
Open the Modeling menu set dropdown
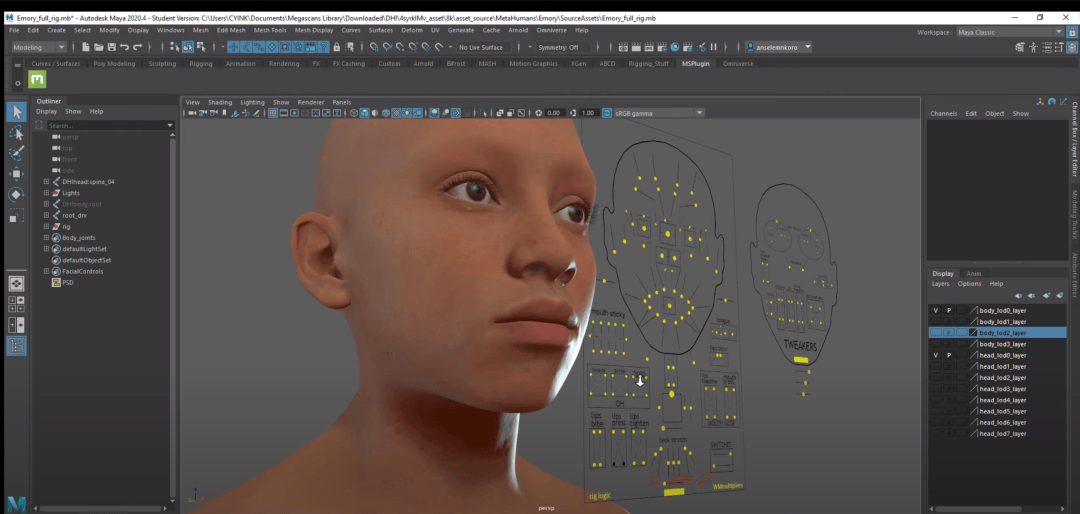(x=40, y=47)
